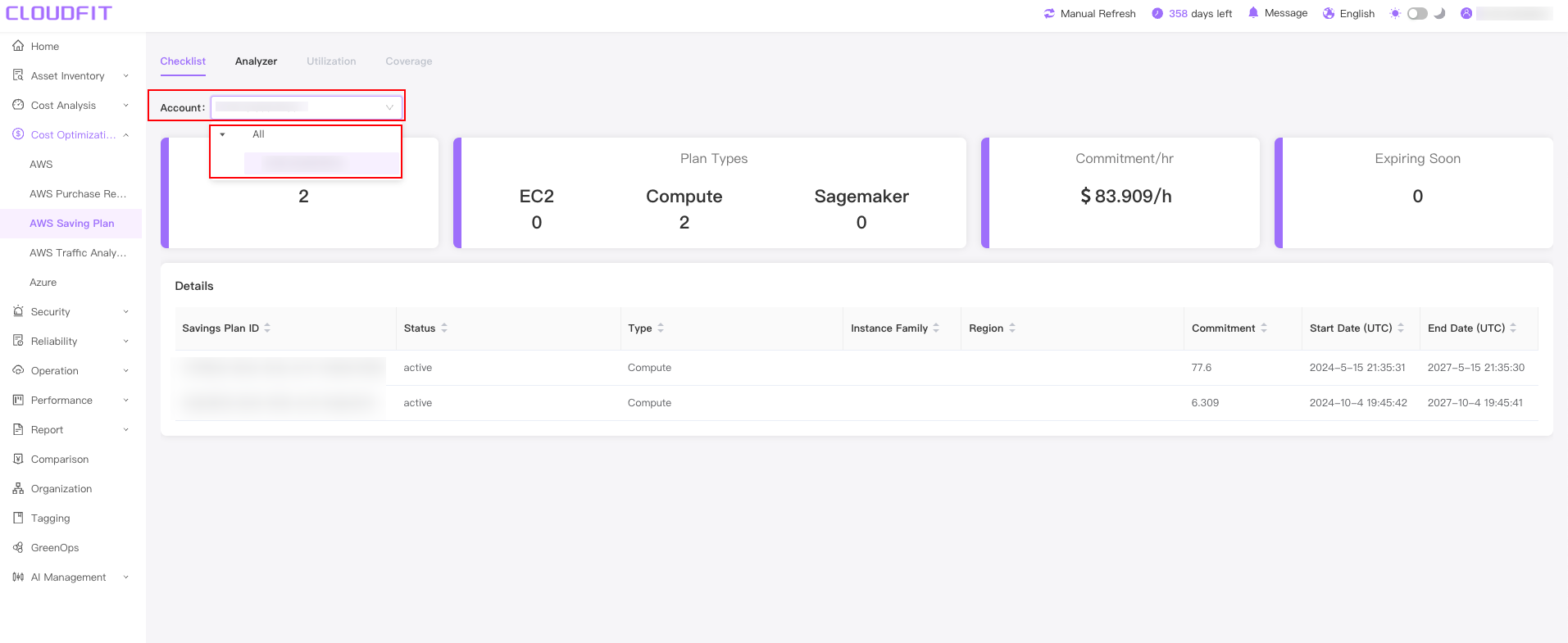Switch to the Utilization tab
Image resolution: width=1568 pixels, height=643 pixels.
click(x=331, y=61)
